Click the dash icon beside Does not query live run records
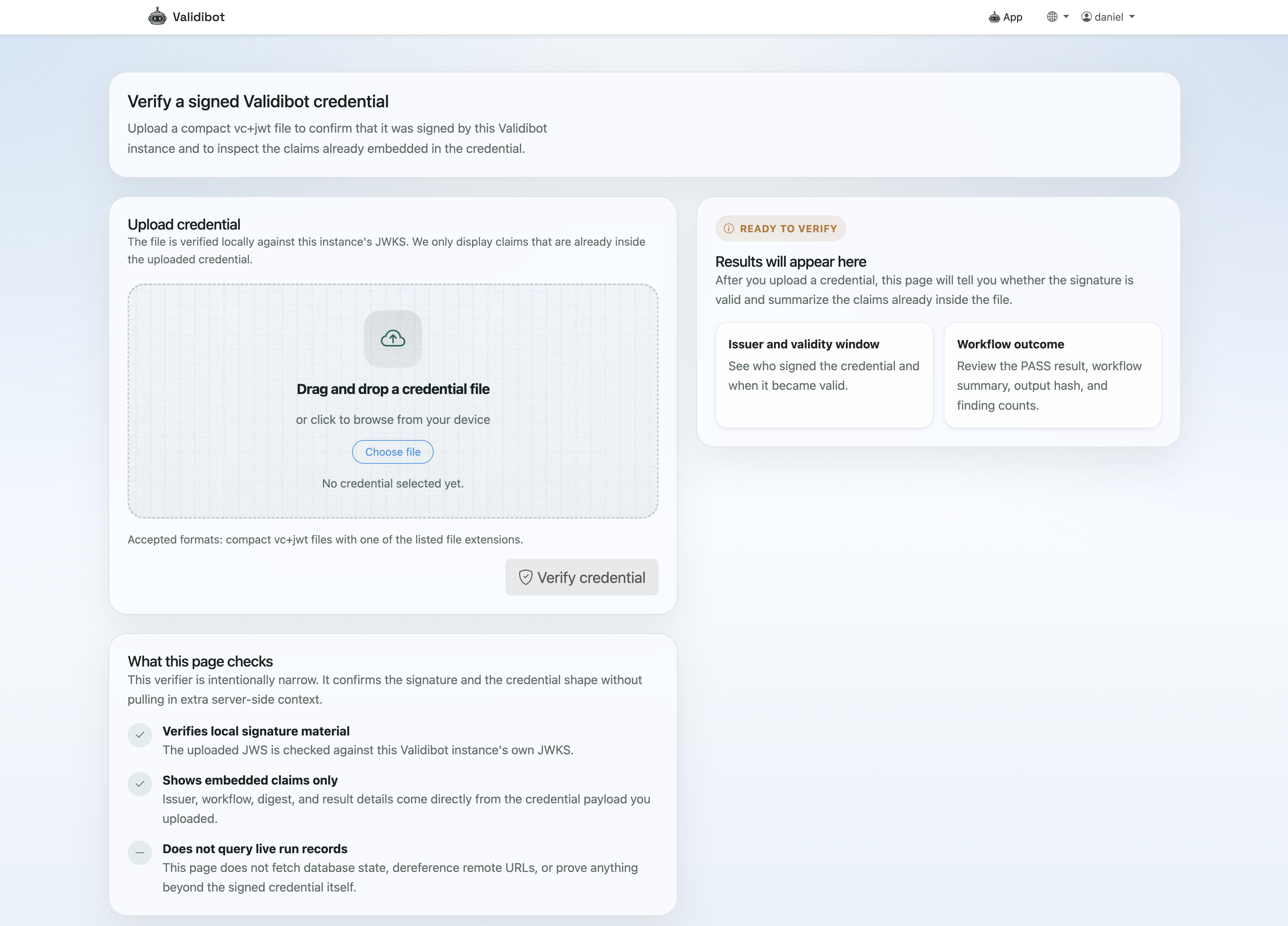The height and width of the screenshot is (926, 1288). point(140,853)
